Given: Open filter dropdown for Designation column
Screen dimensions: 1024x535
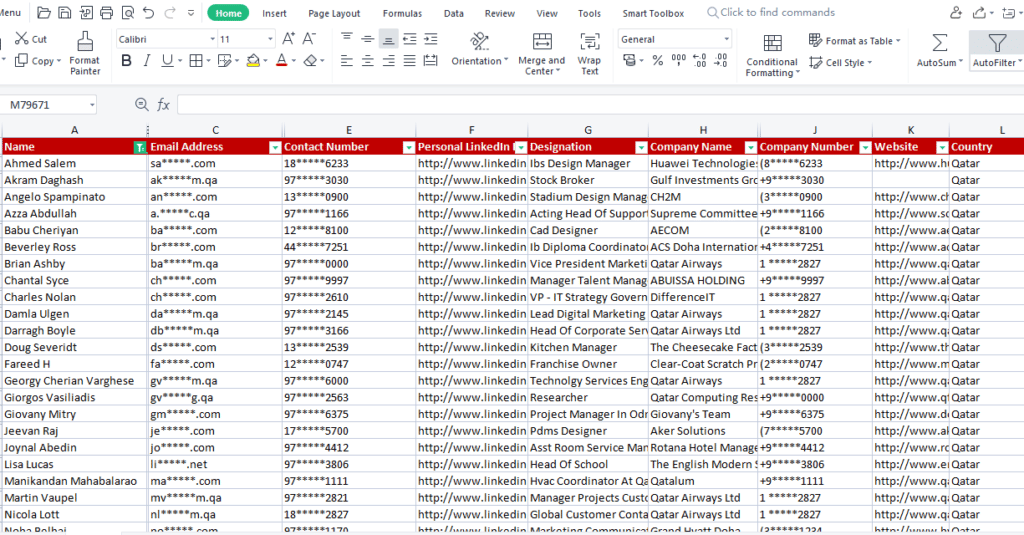Looking at the screenshot, I should [641, 148].
